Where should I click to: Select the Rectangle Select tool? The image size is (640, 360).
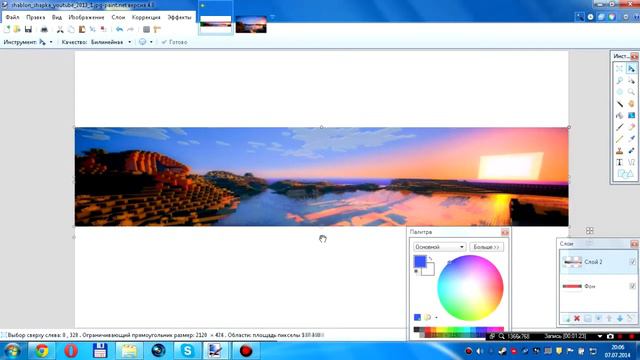coord(620,69)
